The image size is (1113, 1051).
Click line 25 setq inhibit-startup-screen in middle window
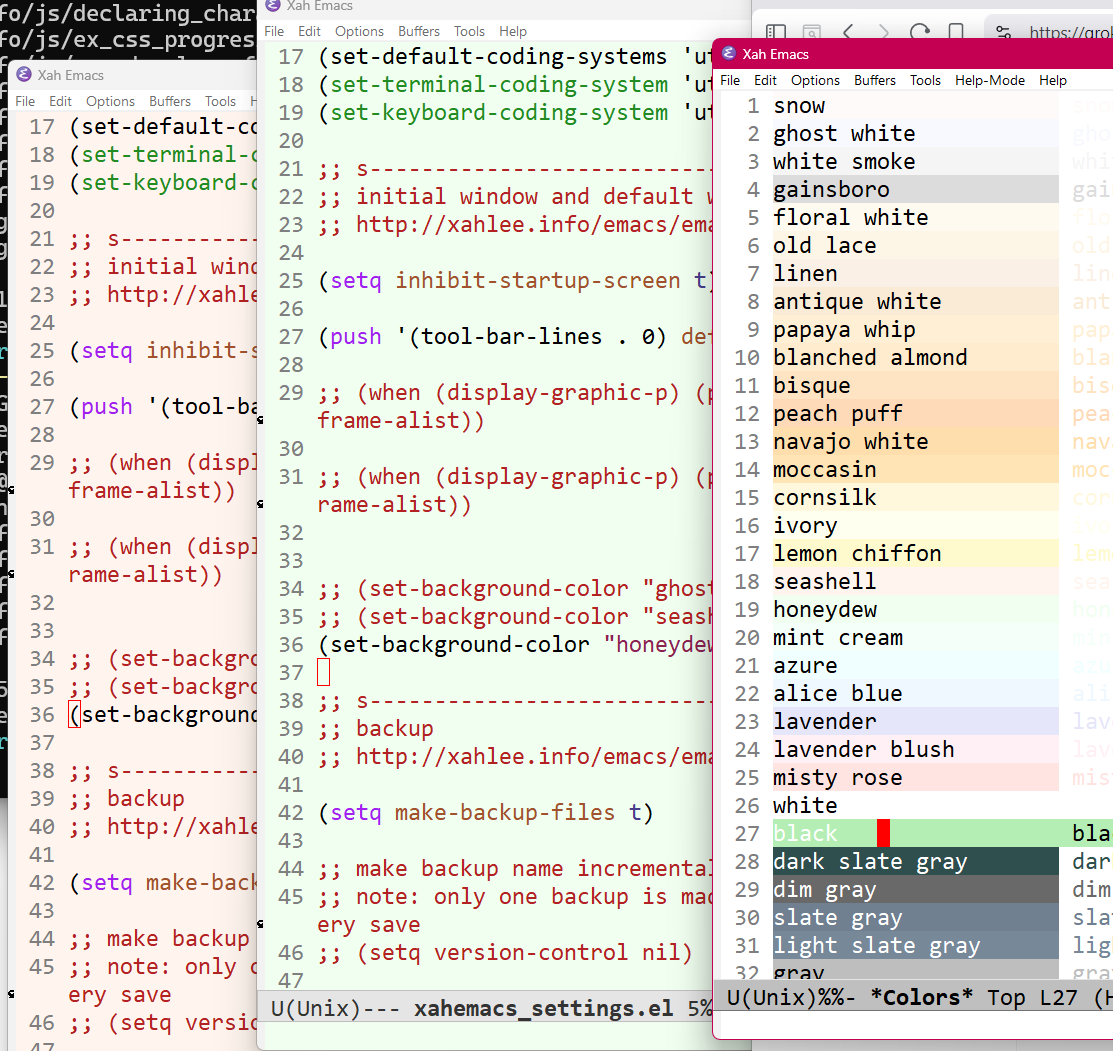tap(515, 281)
